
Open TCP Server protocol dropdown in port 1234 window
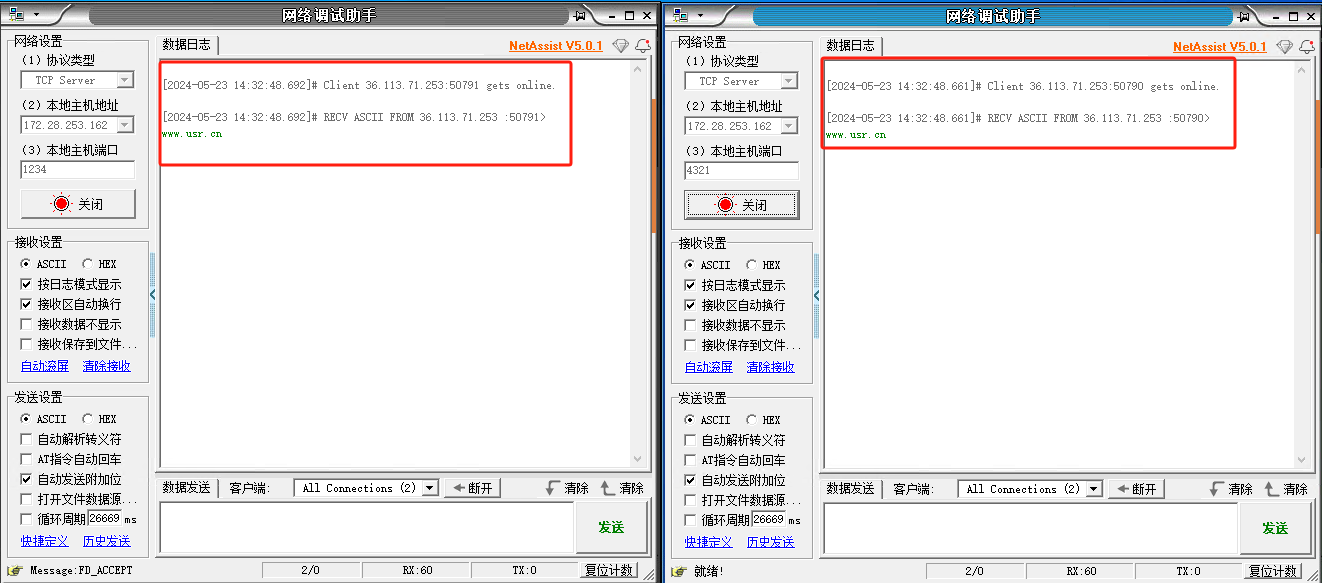click(125, 80)
